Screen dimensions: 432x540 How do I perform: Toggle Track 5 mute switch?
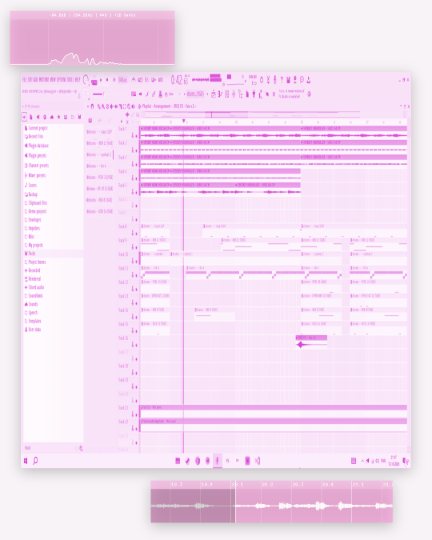(136, 192)
